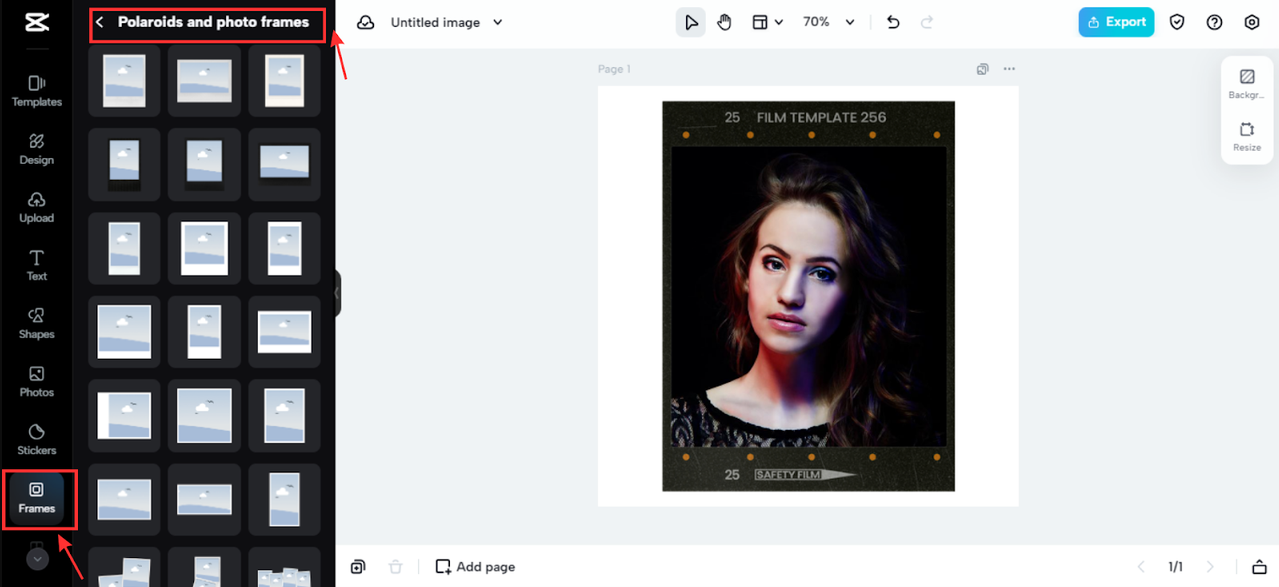This screenshot has width=1279, height=587.
Task: Click the CapCut logo icon
Action: click(36, 22)
